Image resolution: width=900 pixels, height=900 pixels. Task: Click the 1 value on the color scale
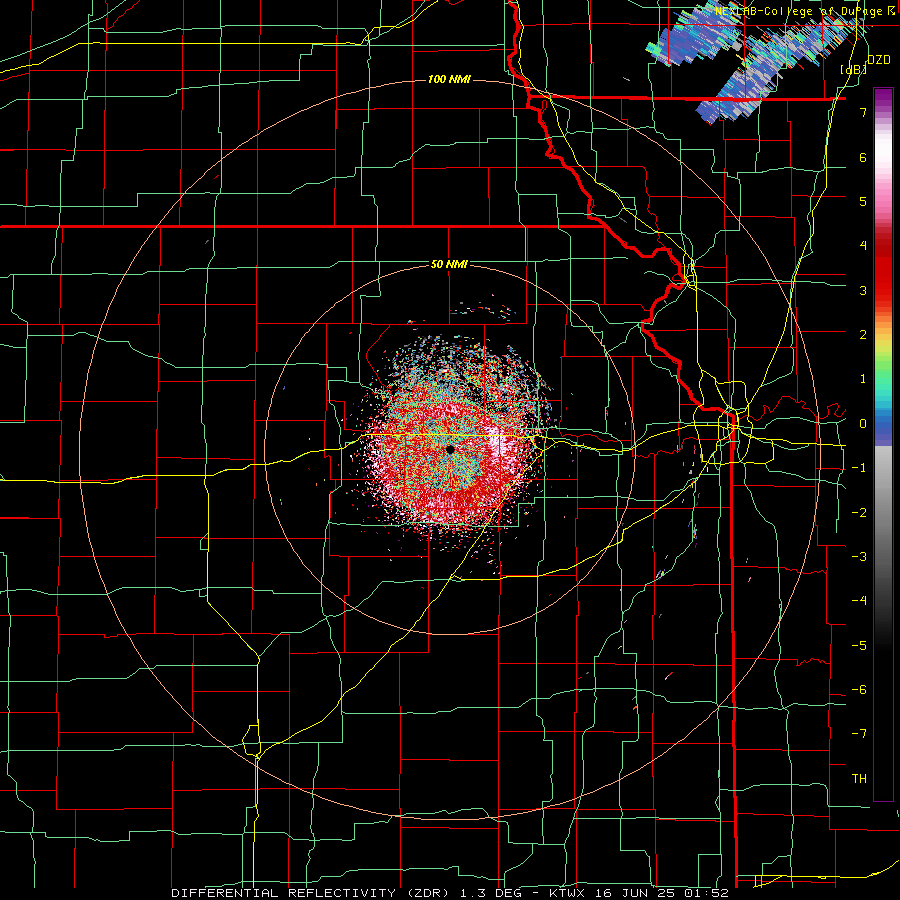863,379
